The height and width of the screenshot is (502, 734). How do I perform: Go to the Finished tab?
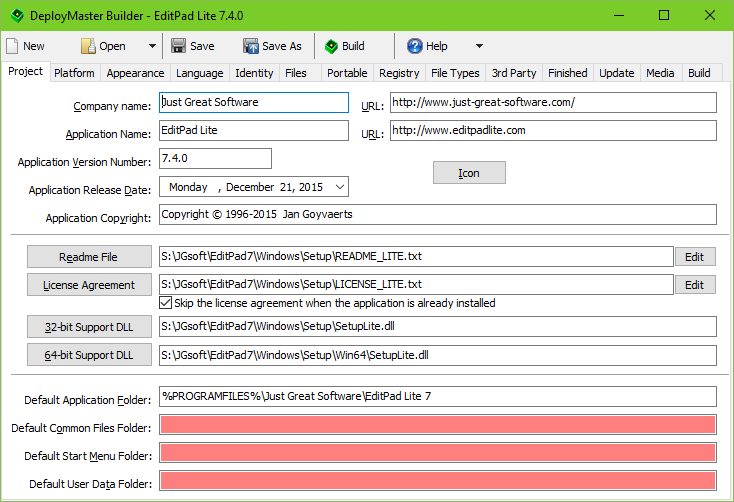568,73
